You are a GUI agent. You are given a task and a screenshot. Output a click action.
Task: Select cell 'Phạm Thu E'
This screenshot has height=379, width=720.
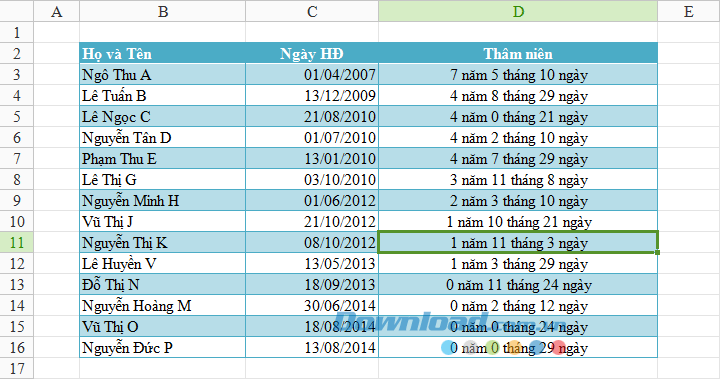click(163, 158)
